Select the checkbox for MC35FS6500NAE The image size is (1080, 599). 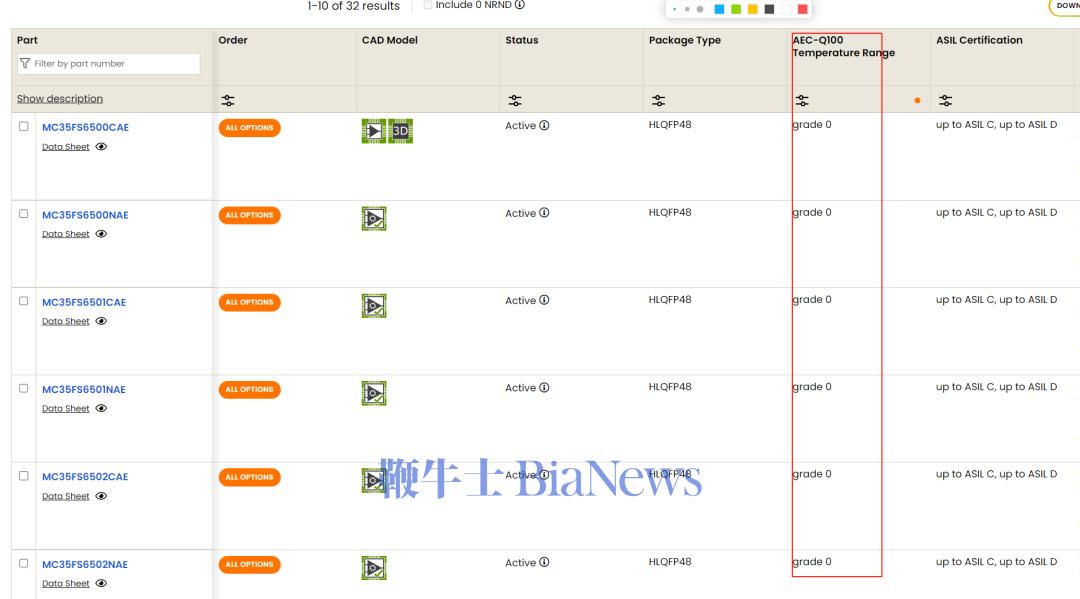pyautogui.click(x=23, y=214)
